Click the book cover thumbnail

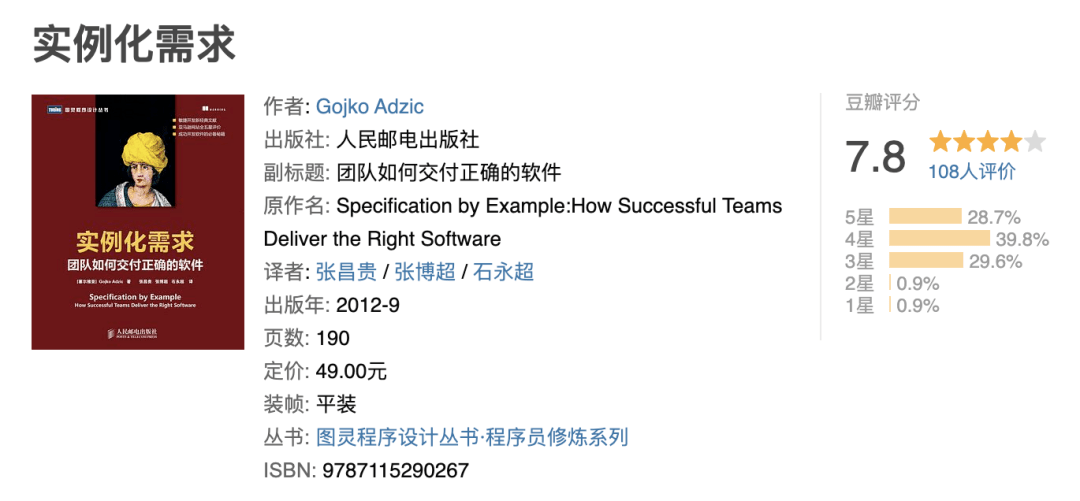(138, 222)
